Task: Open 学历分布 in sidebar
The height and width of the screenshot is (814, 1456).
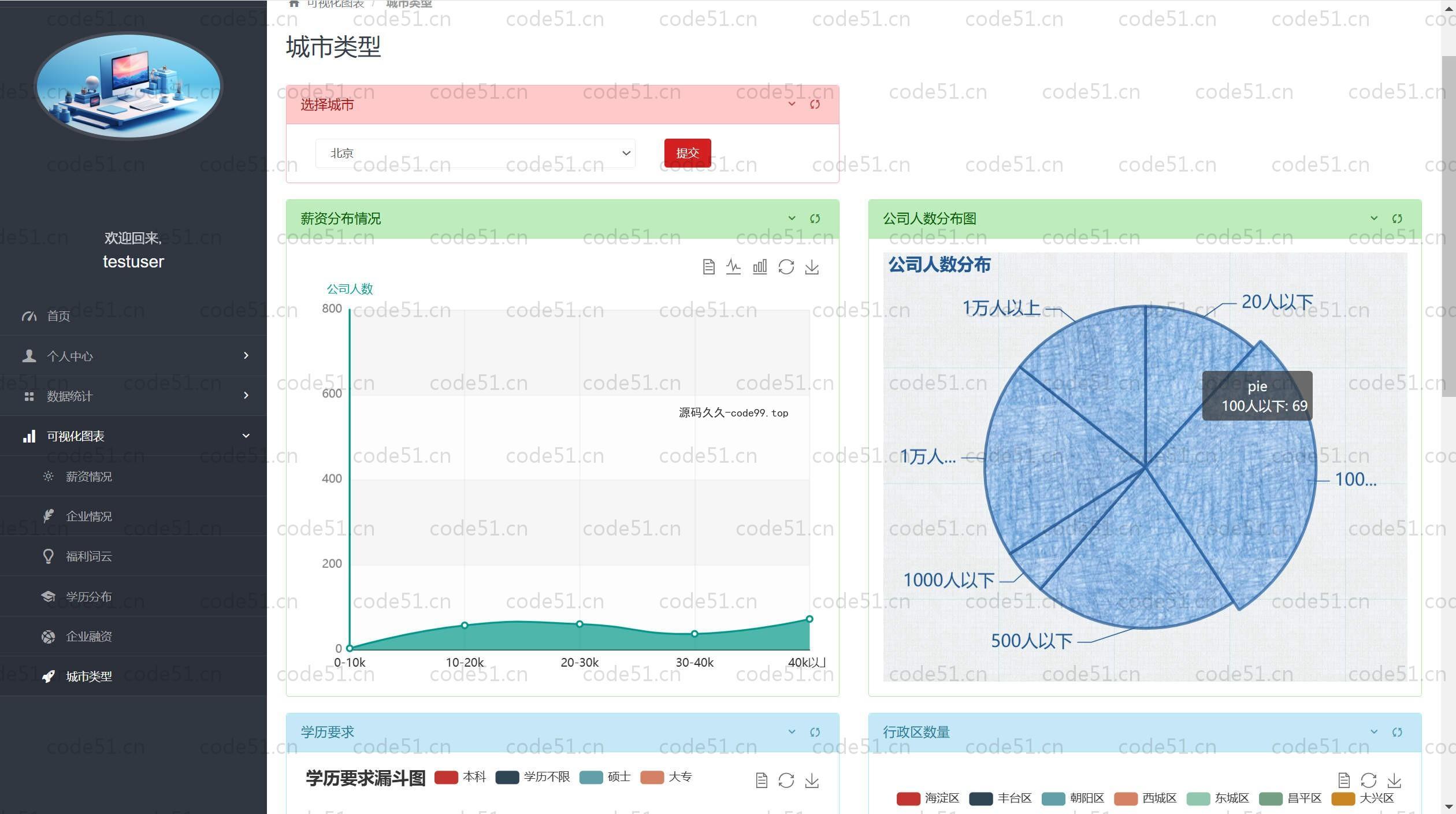Action: click(133, 596)
